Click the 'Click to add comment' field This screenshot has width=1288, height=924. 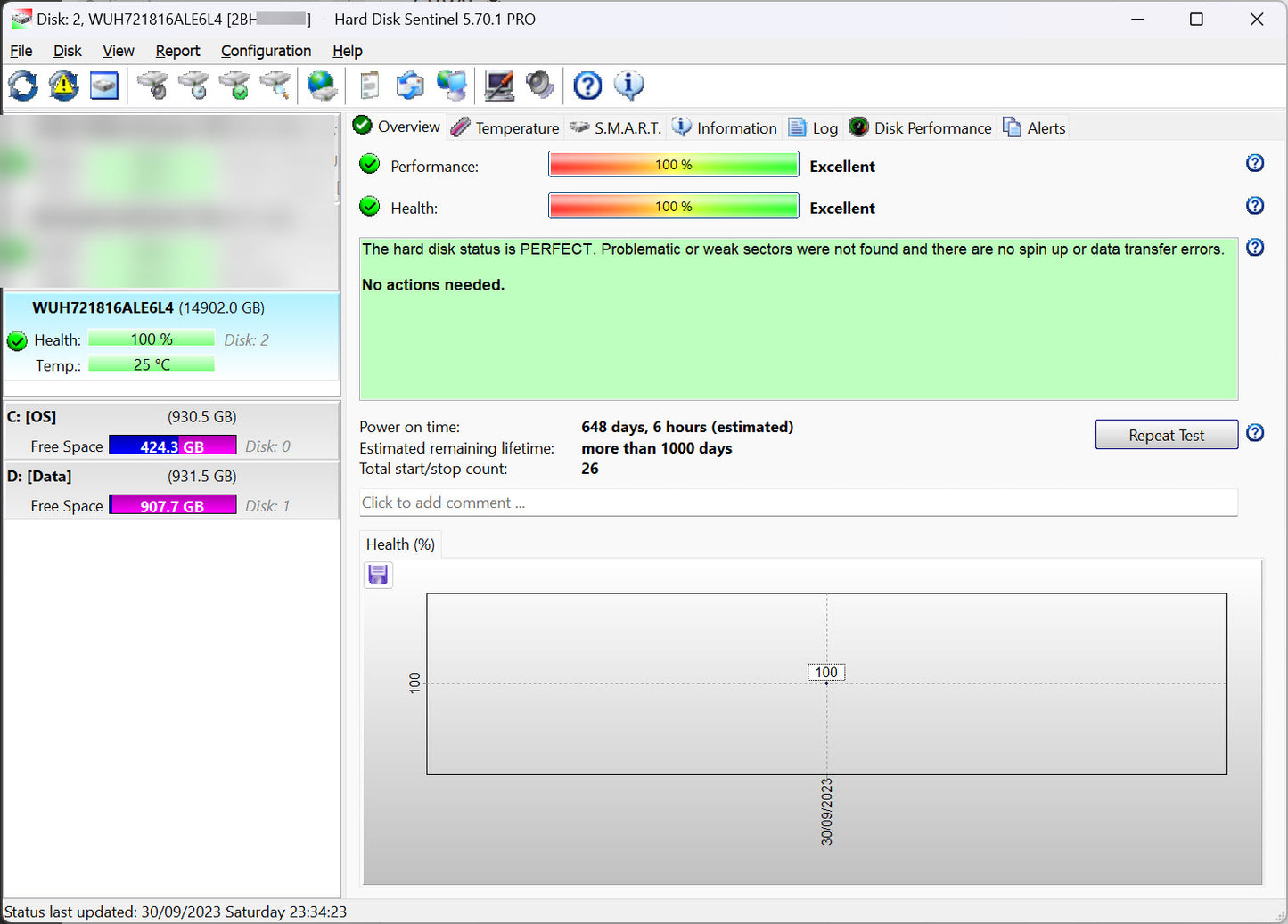pos(798,503)
